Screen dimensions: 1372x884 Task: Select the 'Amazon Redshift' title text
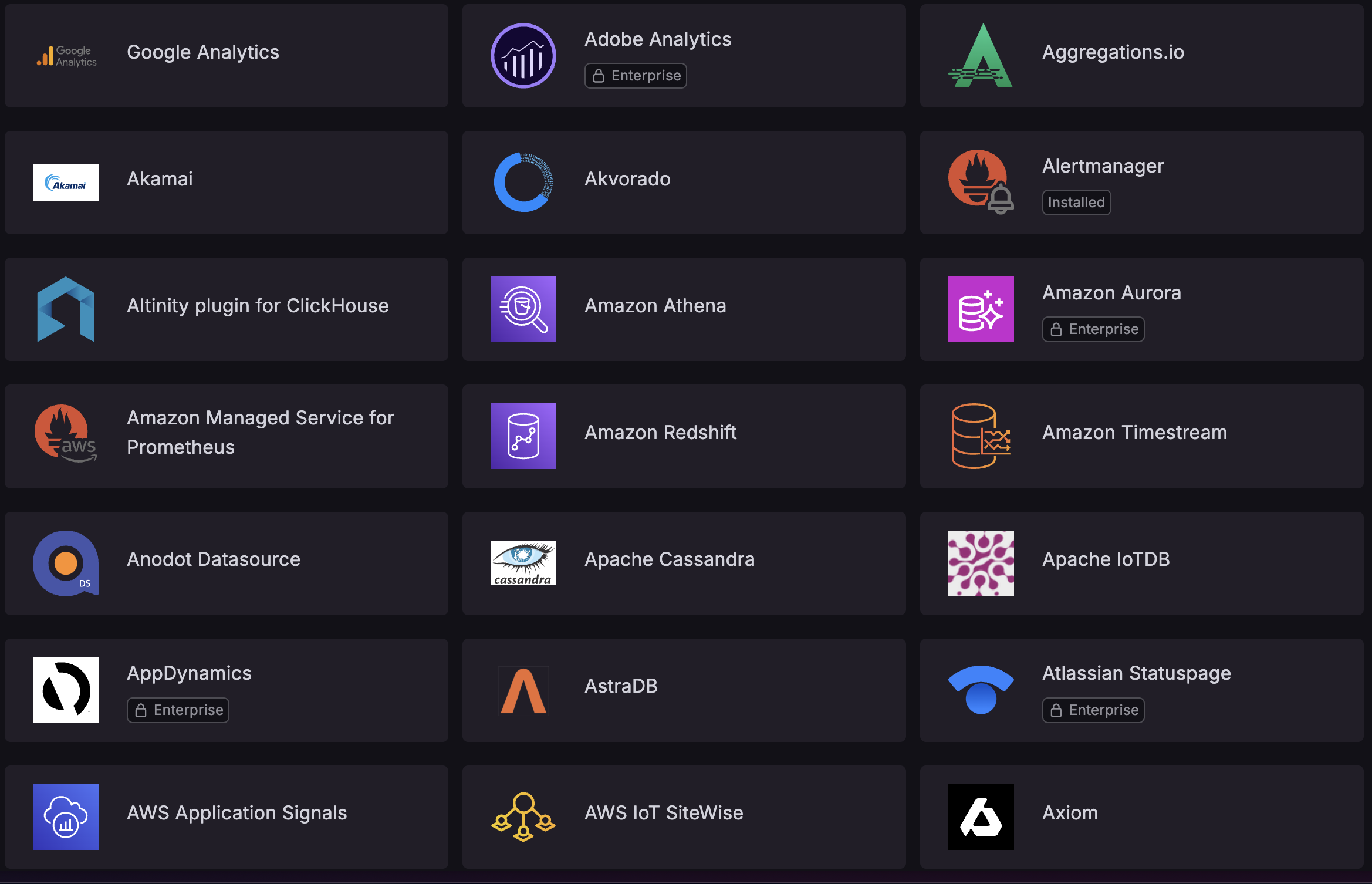tap(660, 433)
